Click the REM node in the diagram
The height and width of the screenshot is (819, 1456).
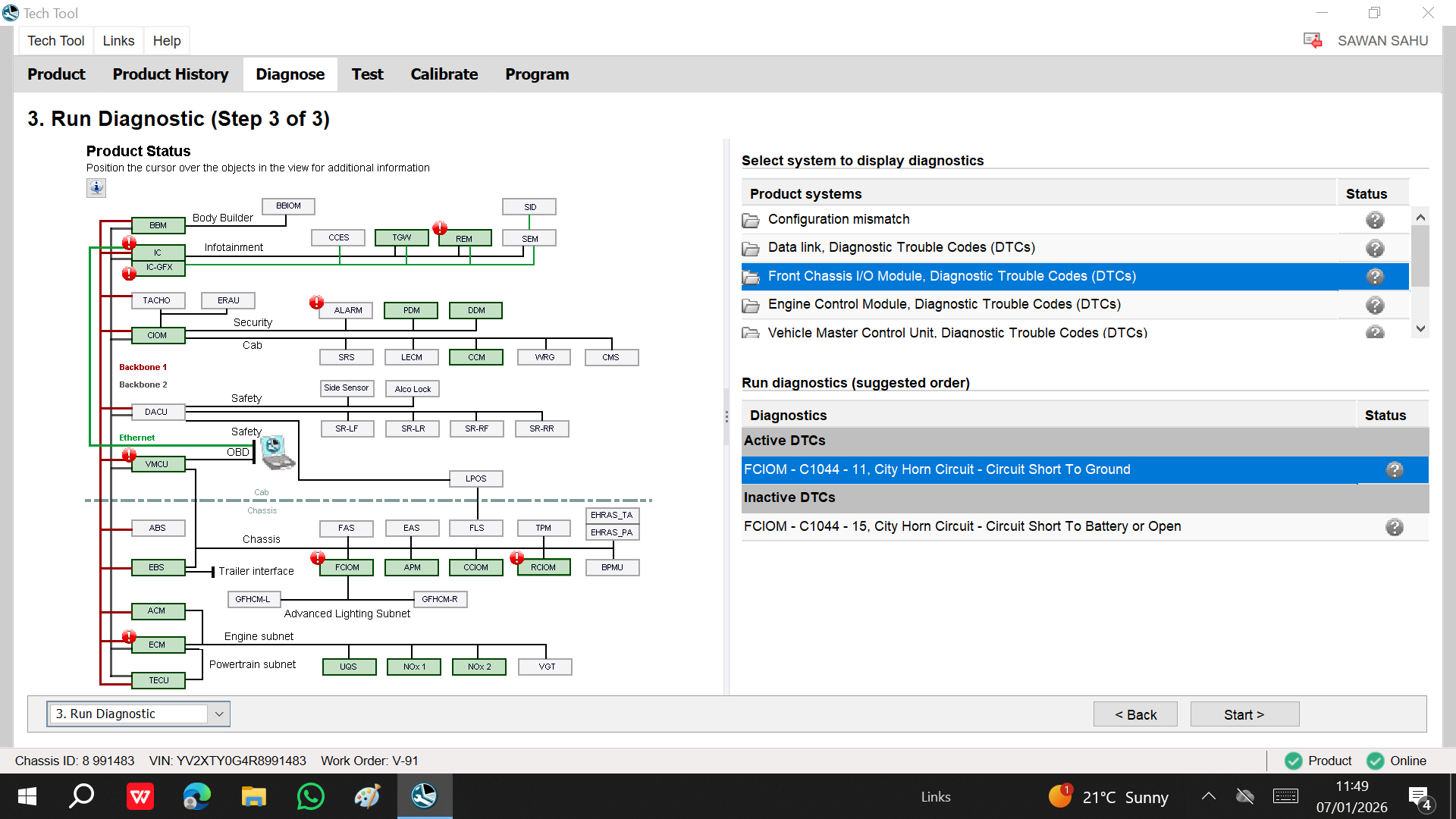[x=464, y=239]
